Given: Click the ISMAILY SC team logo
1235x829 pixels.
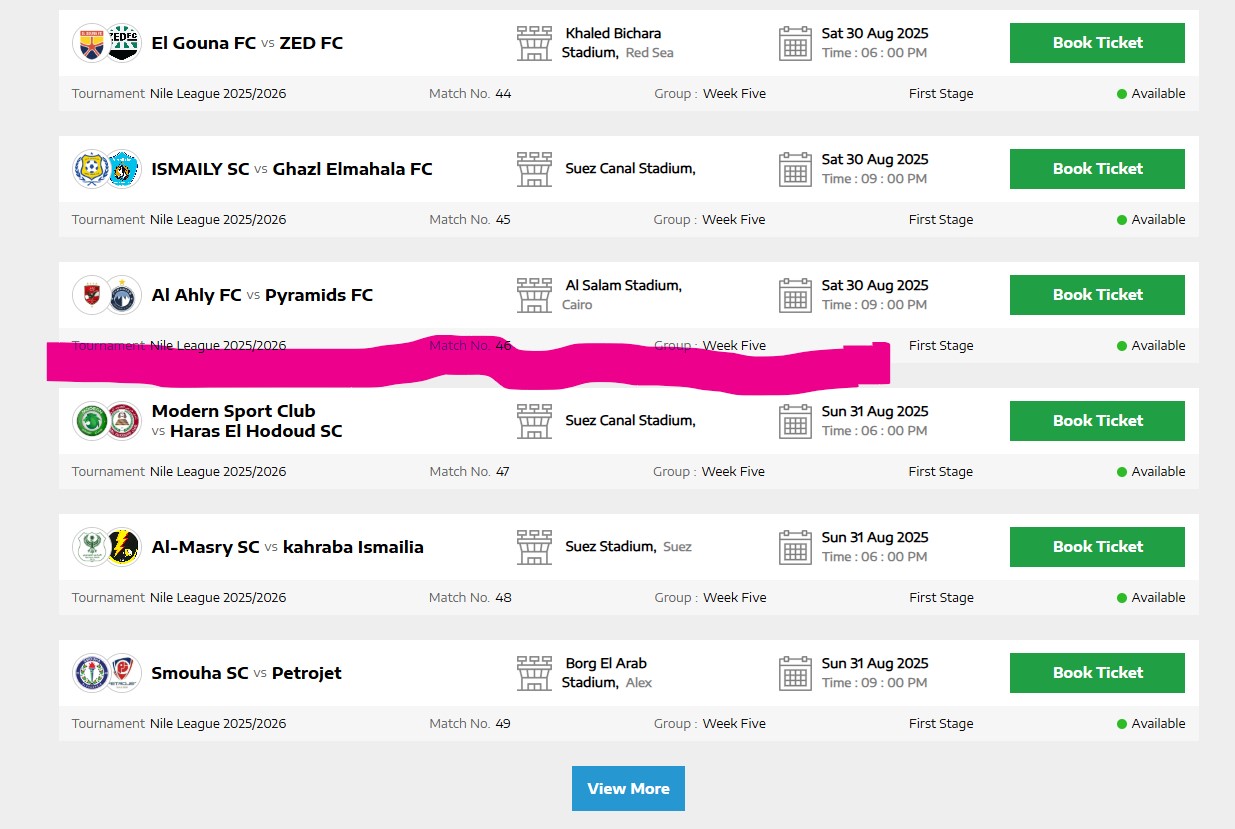Looking at the screenshot, I should 91,169.
